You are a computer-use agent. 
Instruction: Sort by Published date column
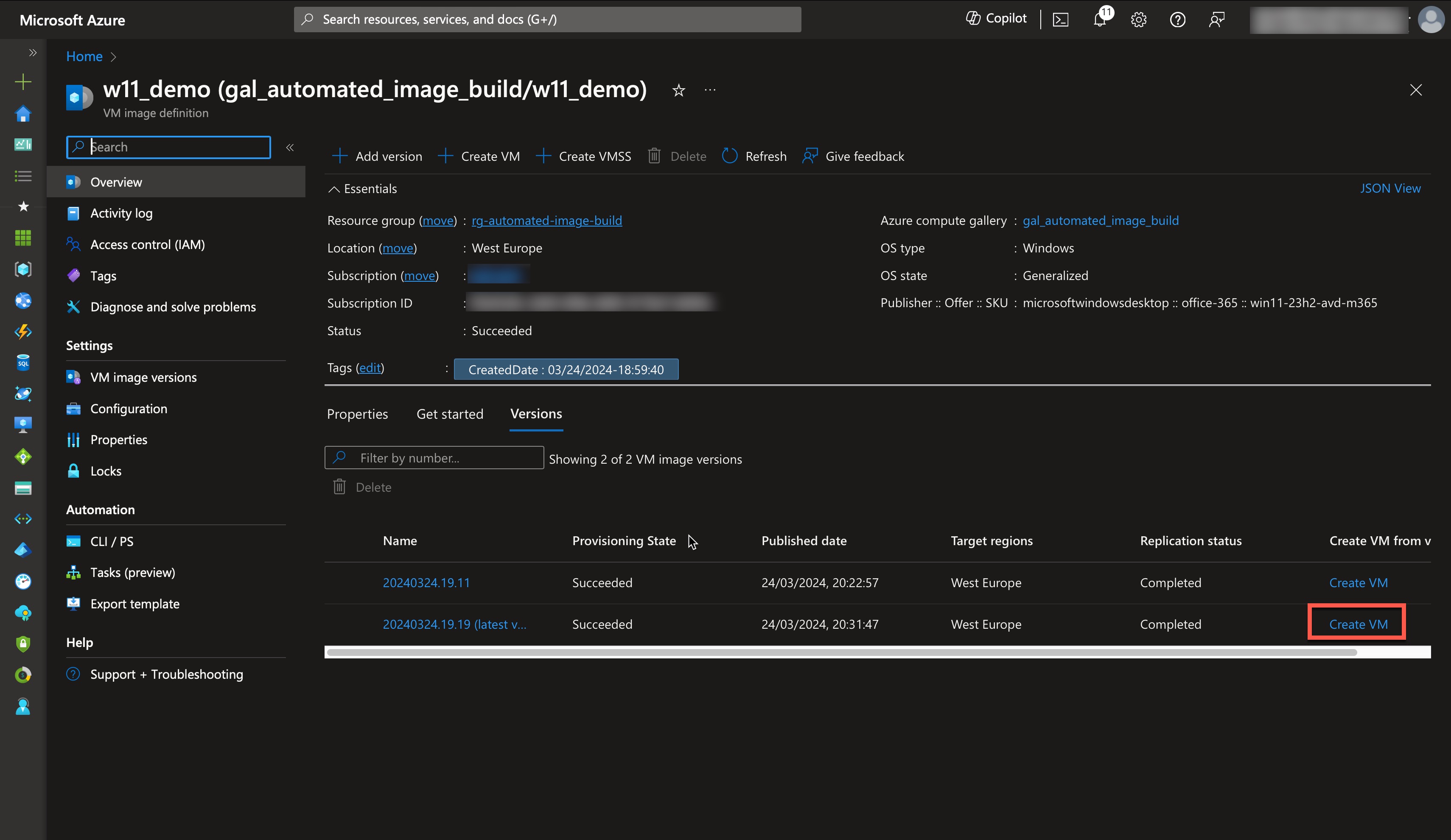pos(804,540)
